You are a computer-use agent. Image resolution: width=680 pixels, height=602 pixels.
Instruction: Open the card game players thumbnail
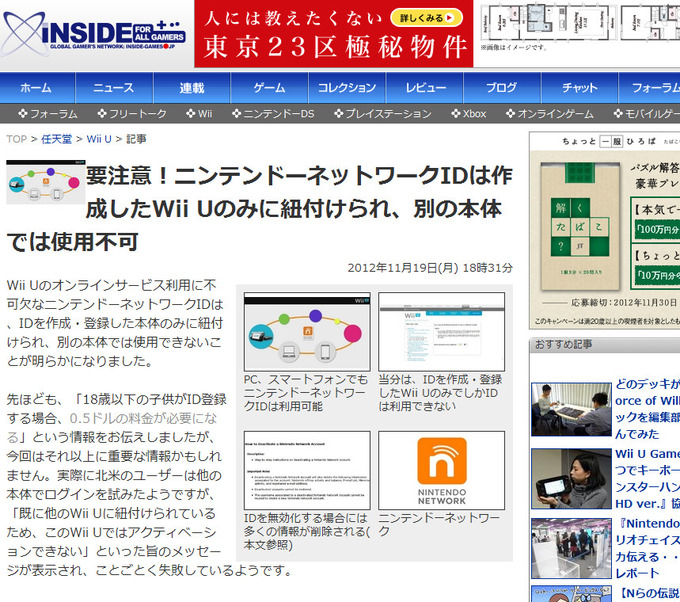click(x=571, y=409)
